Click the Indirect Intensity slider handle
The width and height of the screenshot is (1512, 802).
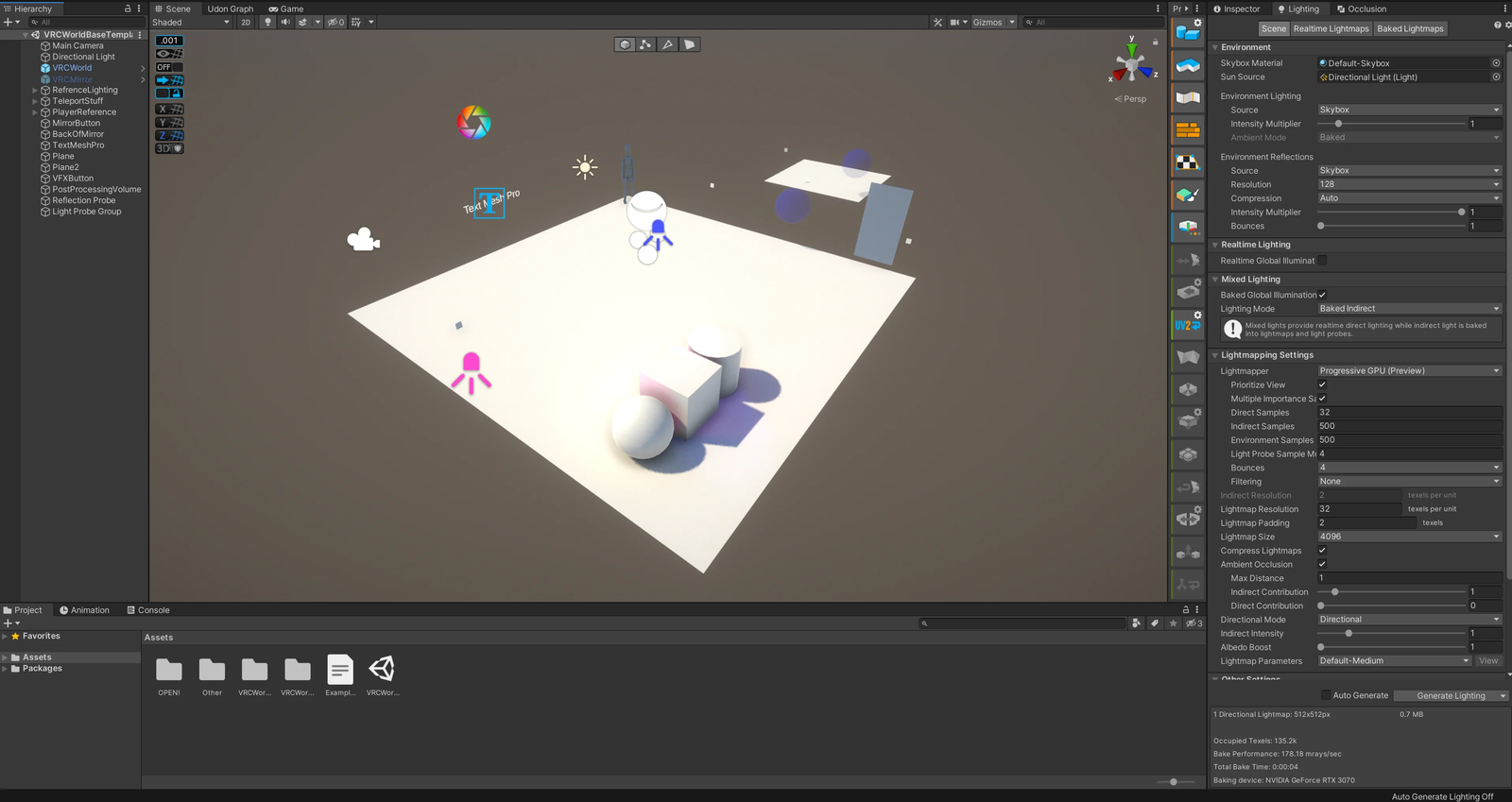[1349, 634]
